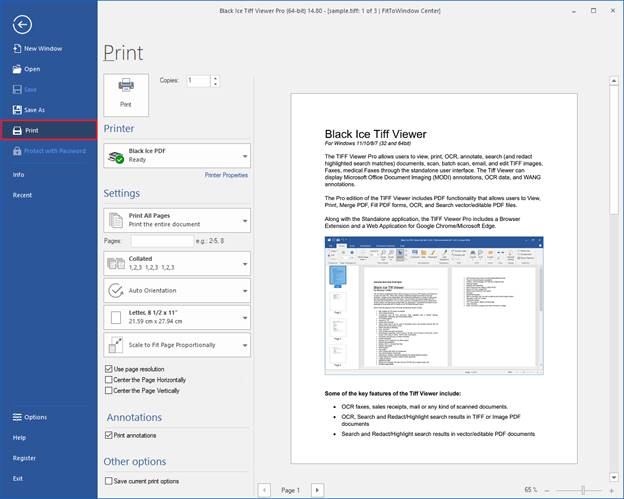This screenshot has height=499, width=624.
Task: Open Help in the sidebar
Action: 49,437
